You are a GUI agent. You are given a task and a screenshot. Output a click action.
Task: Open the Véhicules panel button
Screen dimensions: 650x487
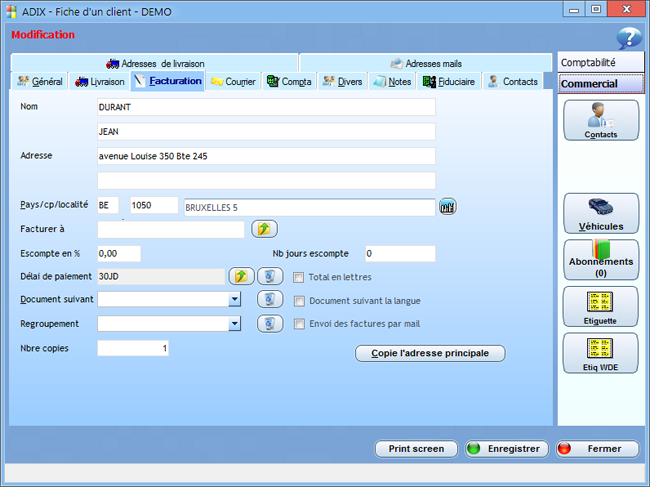pos(600,213)
